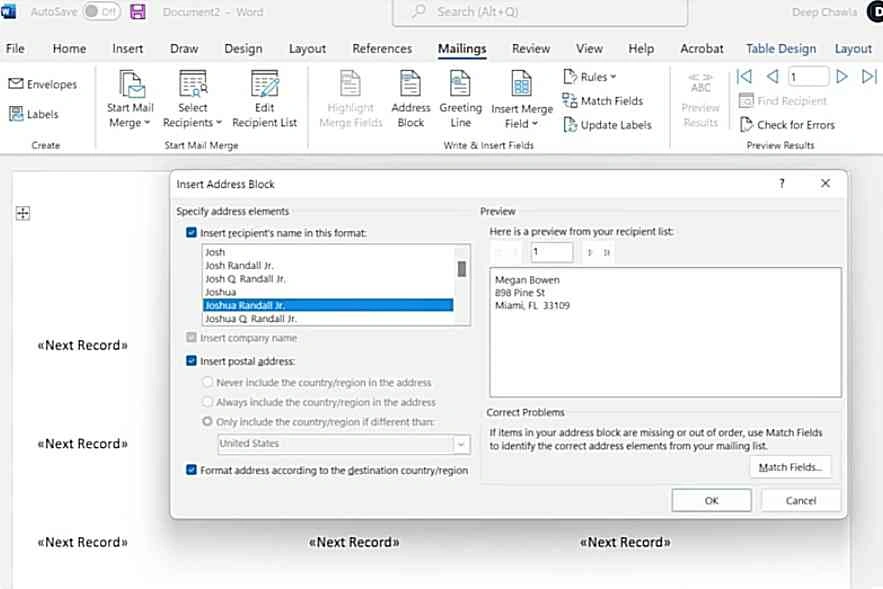883x589 pixels.
Task: Select name format 'Joshua Randall Jr.'
Action: 328,305
